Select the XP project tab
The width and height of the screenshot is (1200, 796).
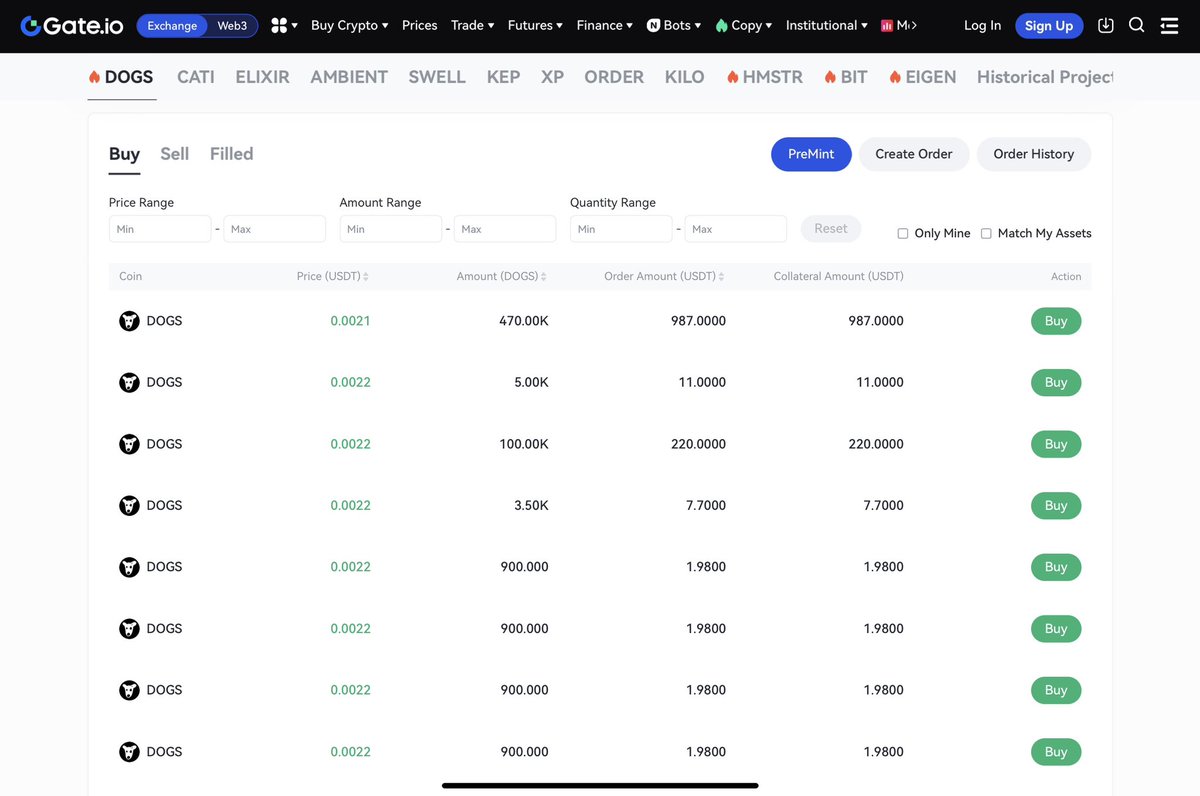pyautogui.click(x=552, y=77)
